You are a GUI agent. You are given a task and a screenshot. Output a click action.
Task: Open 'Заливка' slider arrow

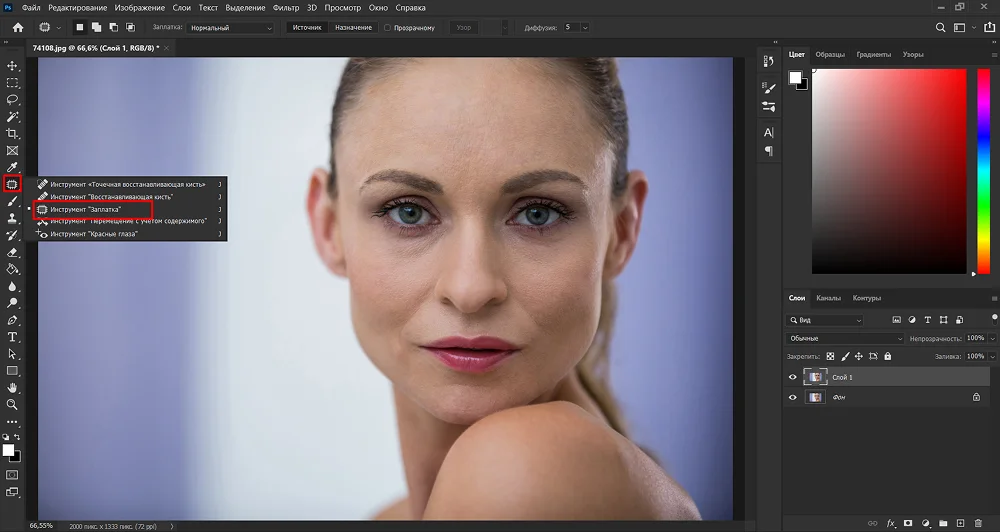coord(992,357)
